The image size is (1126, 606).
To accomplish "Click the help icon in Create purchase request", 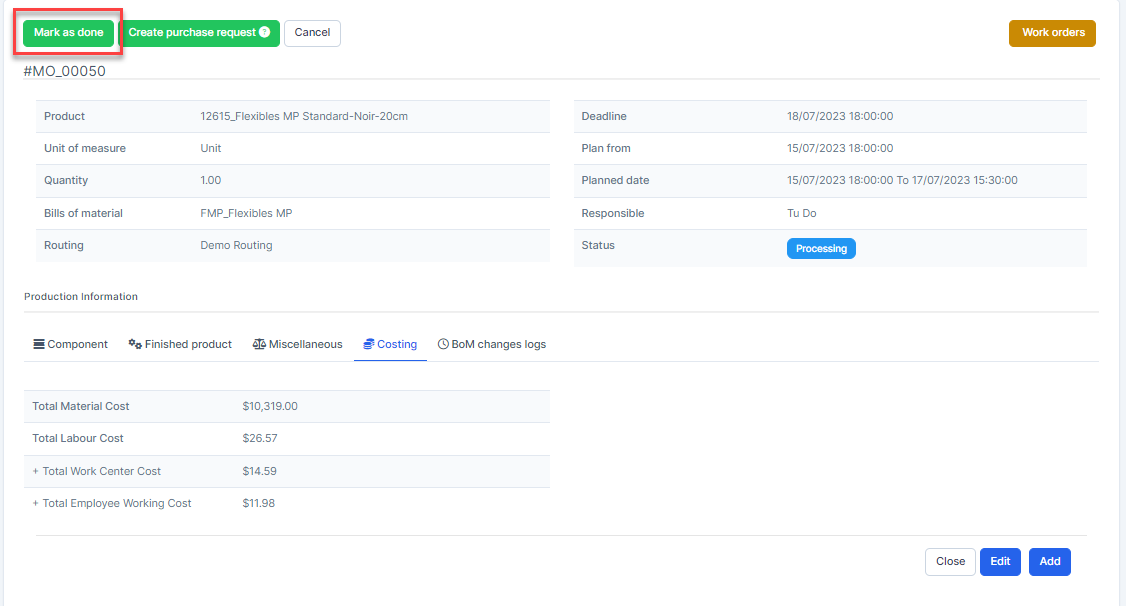I will (x=264, y=32).
